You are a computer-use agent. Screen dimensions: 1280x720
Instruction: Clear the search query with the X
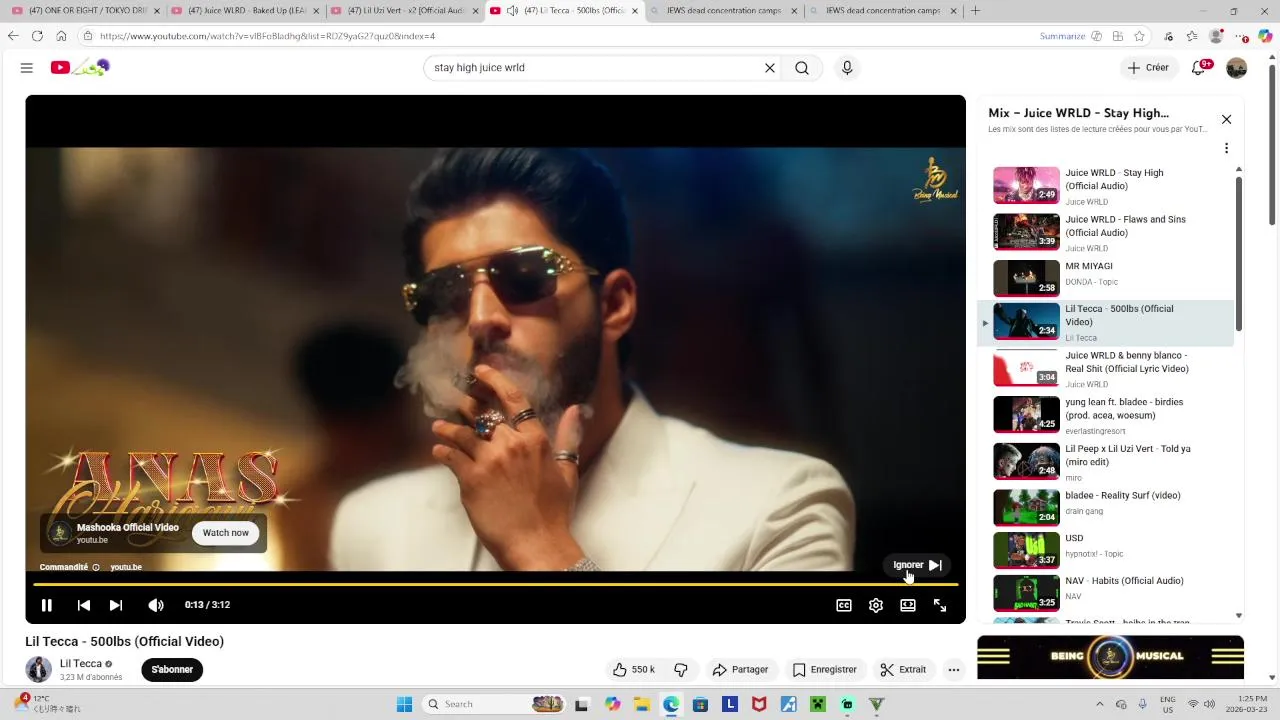pyautogui.click(x=770, y=68)
